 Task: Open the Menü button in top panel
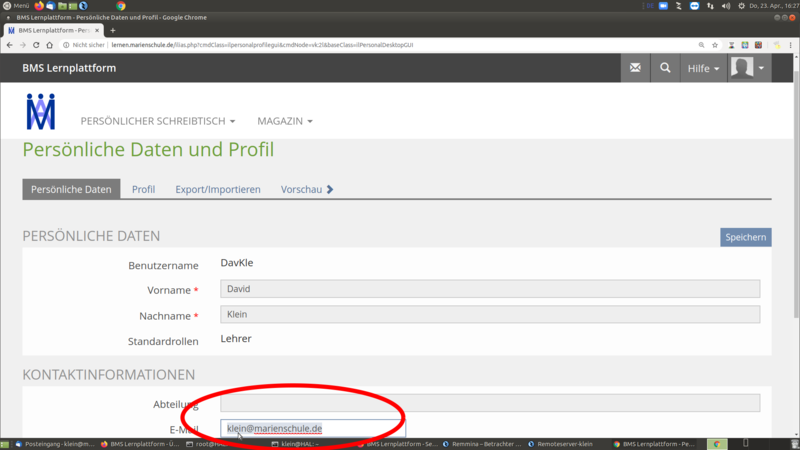(x=15, y=6)
